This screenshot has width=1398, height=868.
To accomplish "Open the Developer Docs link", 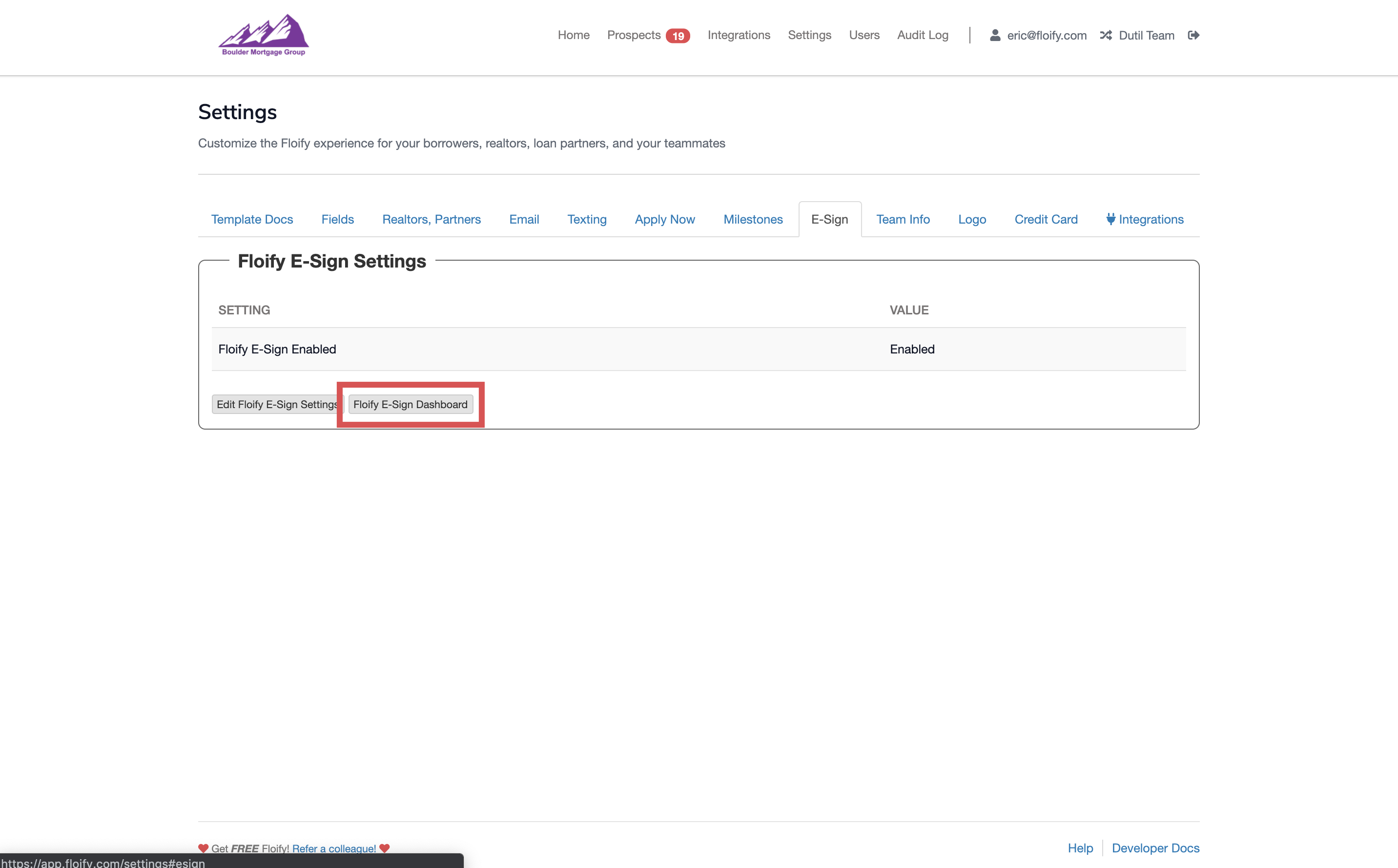I will point(1155,848).
